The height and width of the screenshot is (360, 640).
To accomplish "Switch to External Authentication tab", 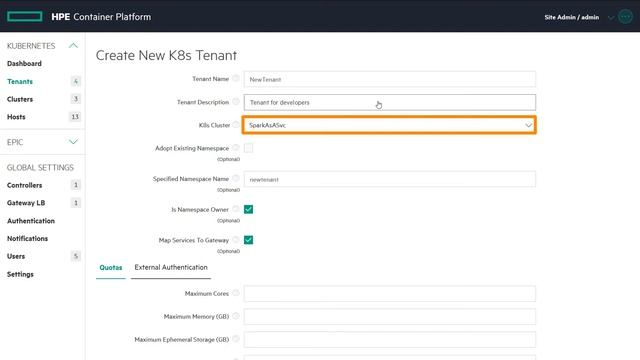I will [171, 268].
